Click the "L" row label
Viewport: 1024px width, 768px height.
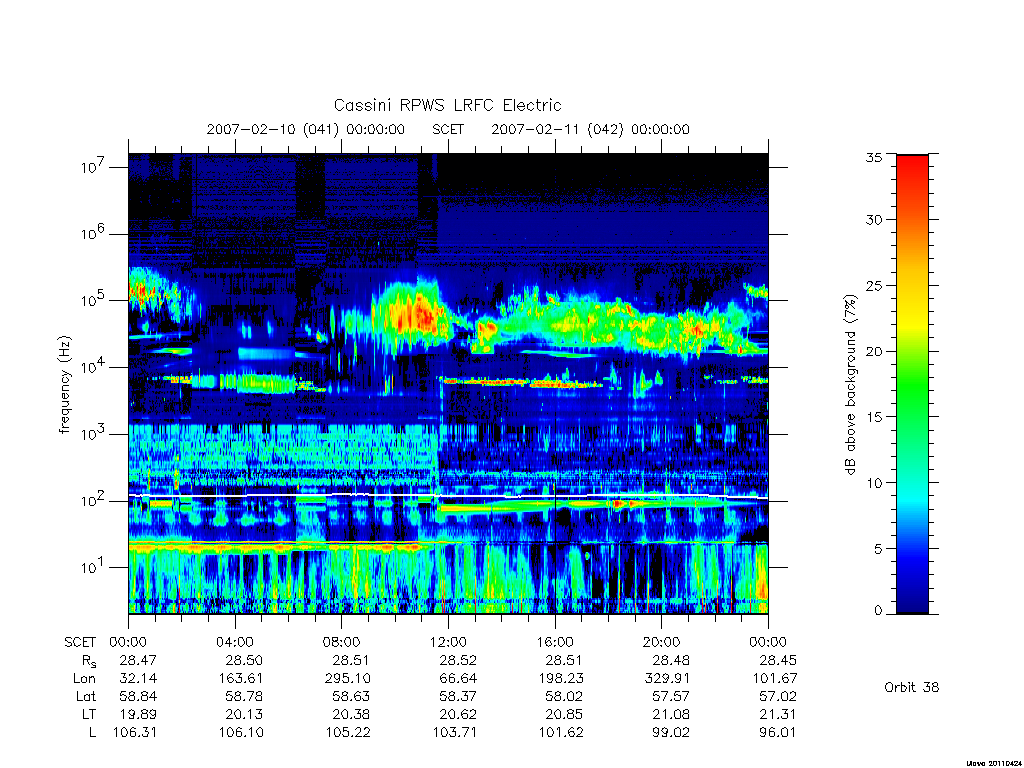(92, 732)
